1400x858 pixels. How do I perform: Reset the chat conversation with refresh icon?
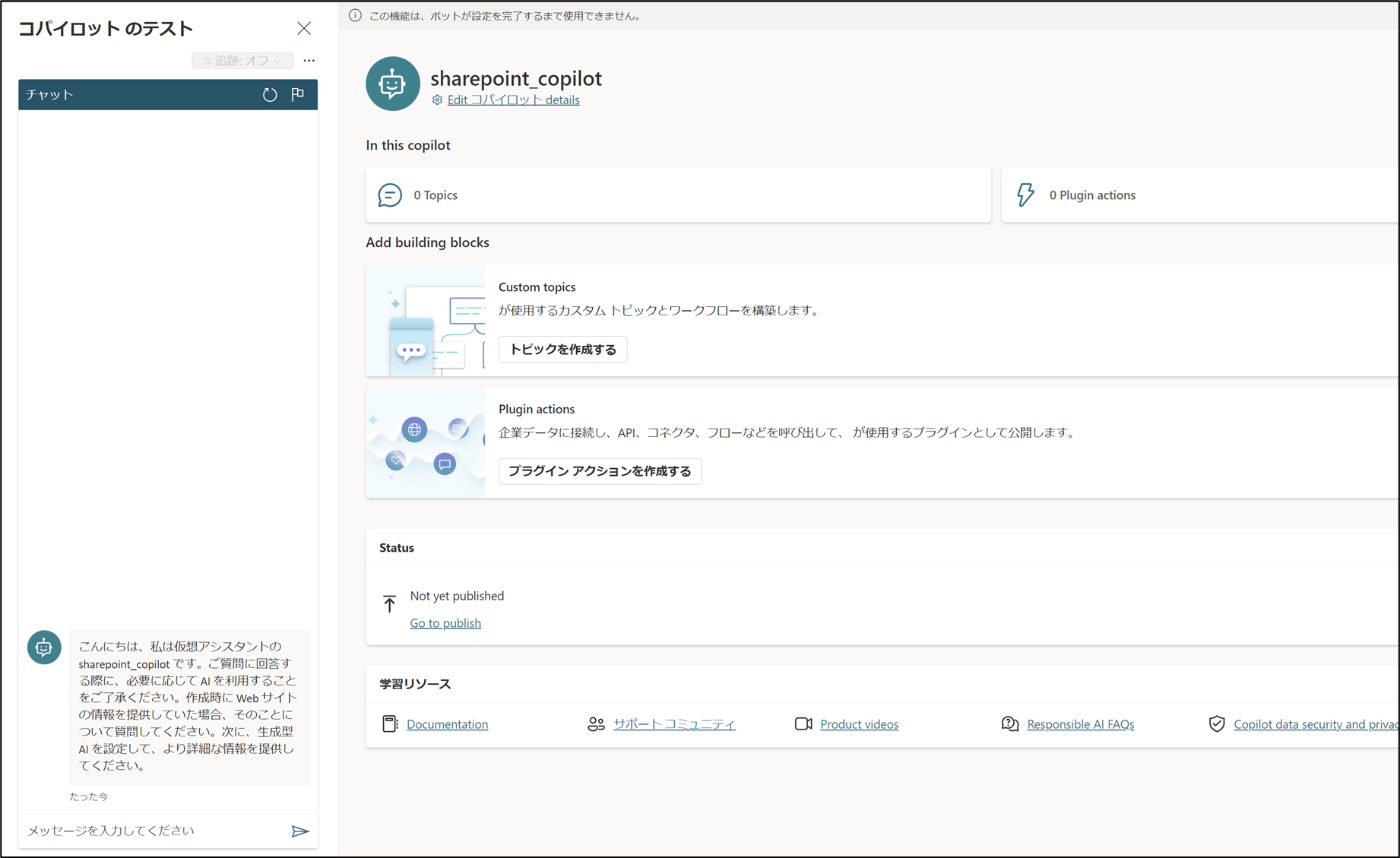[270, 95]
